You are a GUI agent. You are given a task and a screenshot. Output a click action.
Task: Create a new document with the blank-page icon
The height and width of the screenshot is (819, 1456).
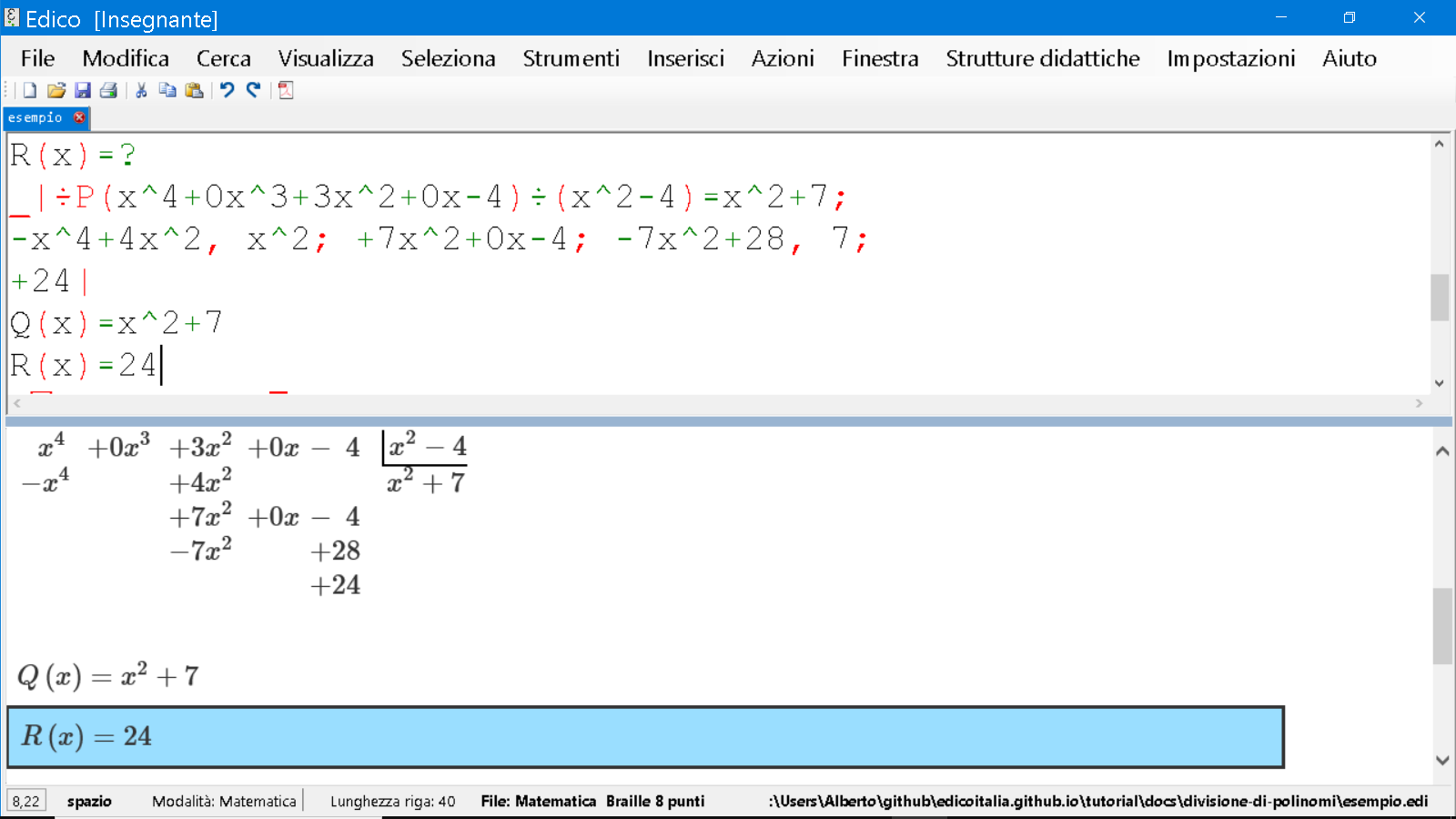(x=30, y=90)
